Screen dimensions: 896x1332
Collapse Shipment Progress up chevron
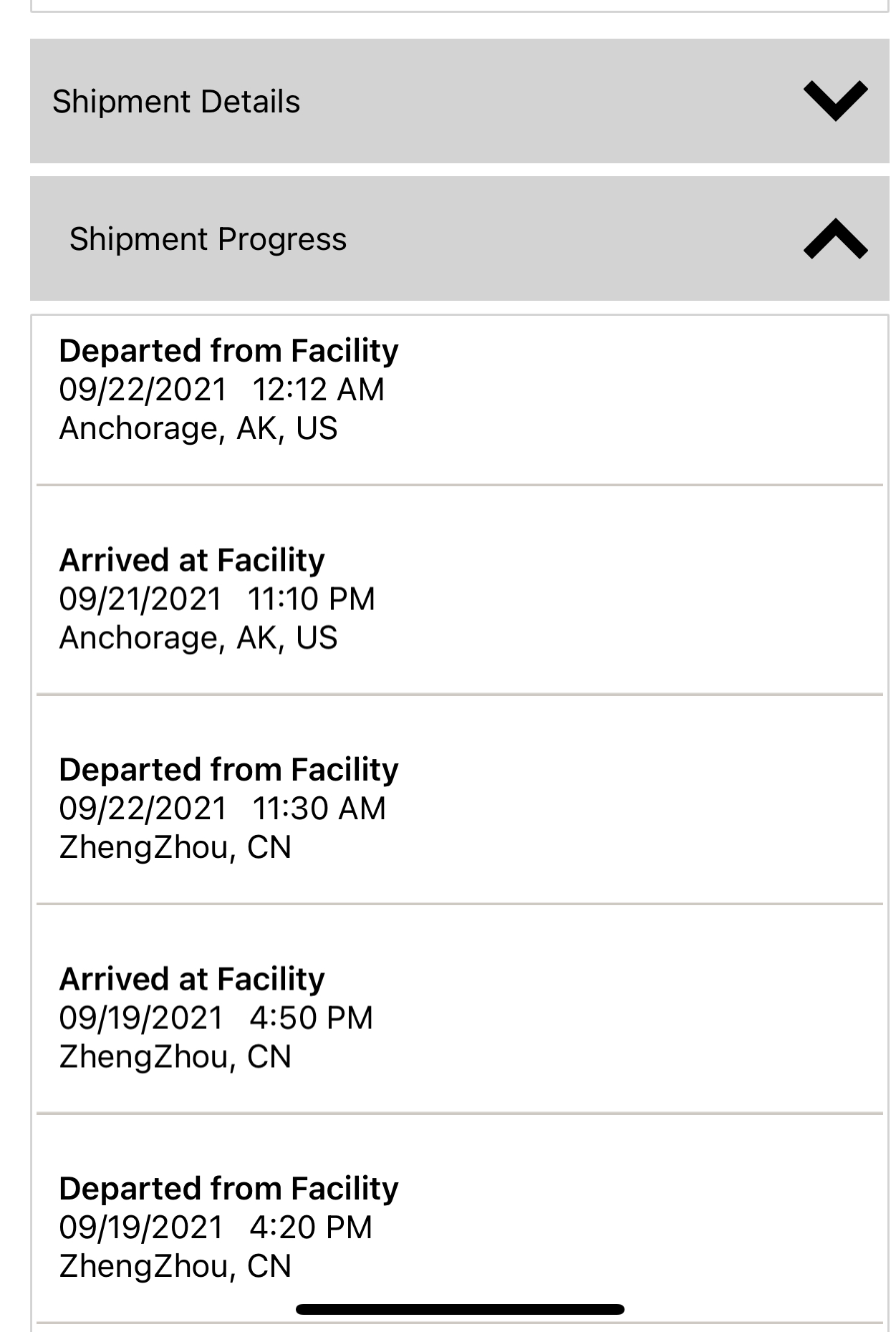point(835,239)
